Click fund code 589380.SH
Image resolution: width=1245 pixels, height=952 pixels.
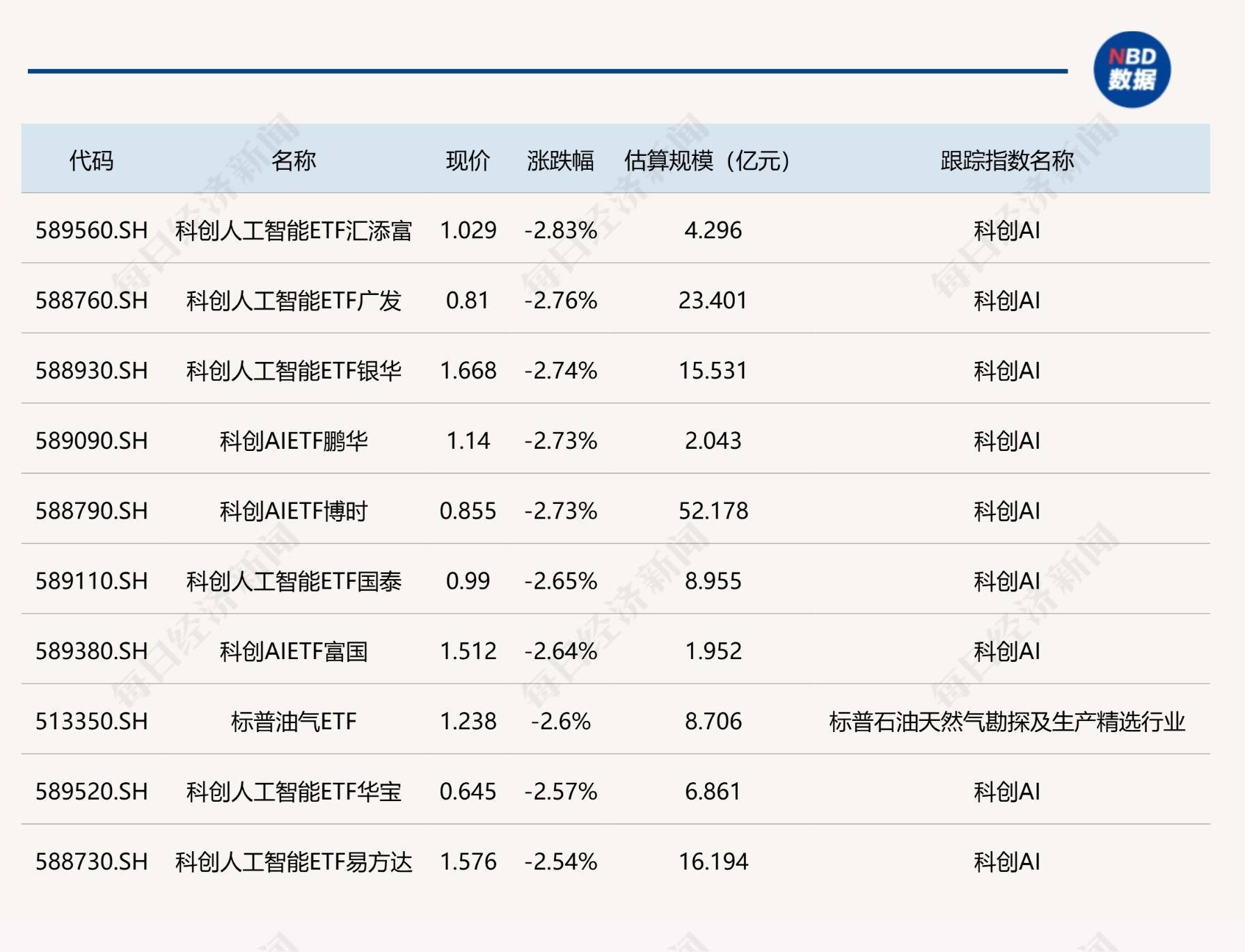click(x=92, y=651)
